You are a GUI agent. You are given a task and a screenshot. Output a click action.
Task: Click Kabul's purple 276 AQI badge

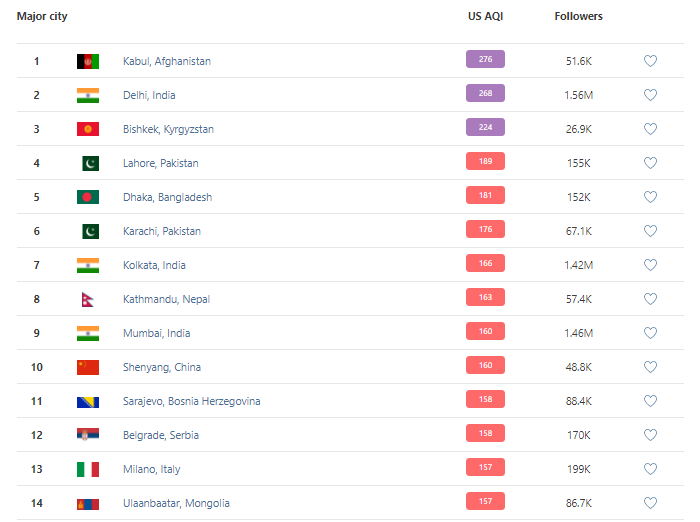[x=485, y=60]
